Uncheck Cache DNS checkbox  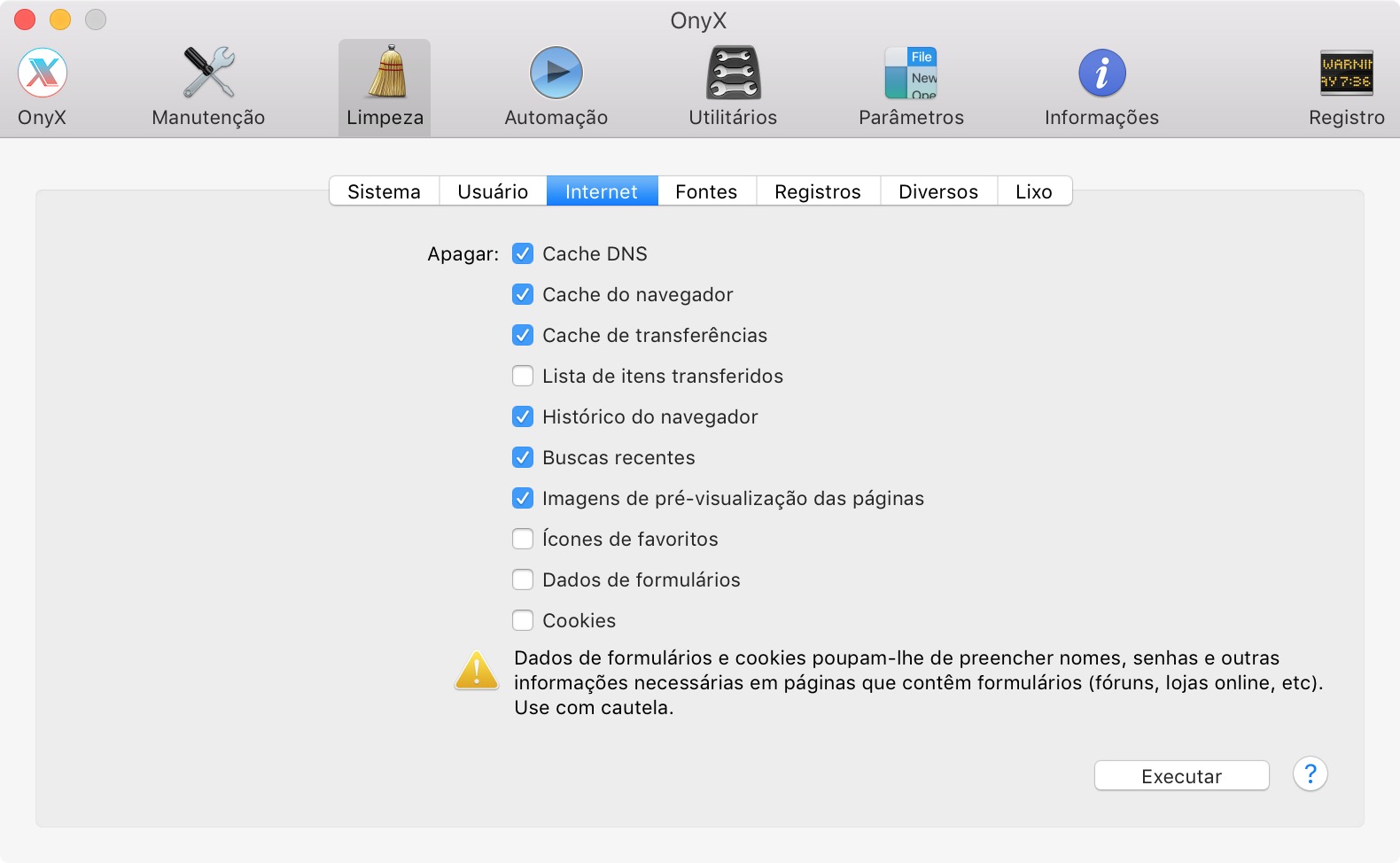[x=523, y=253]
